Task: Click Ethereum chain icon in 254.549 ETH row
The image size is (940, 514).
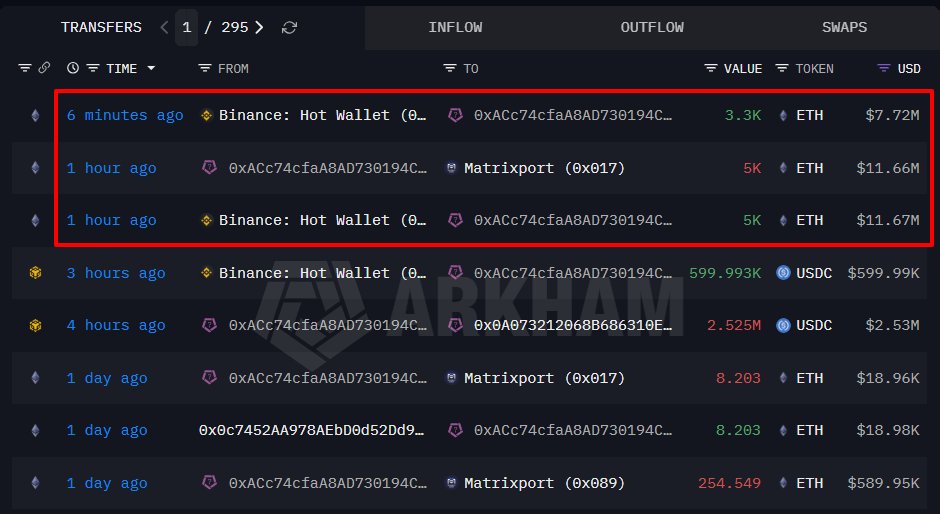Action: 35,483
